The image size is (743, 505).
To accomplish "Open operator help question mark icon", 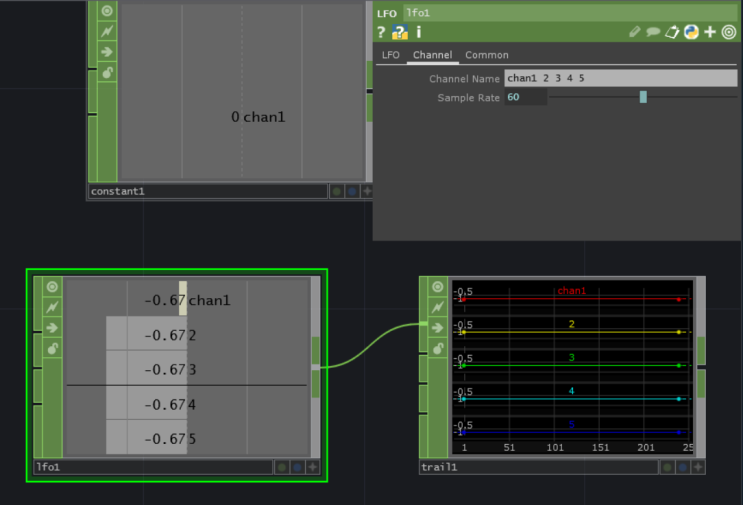I will tap(381, 32).
